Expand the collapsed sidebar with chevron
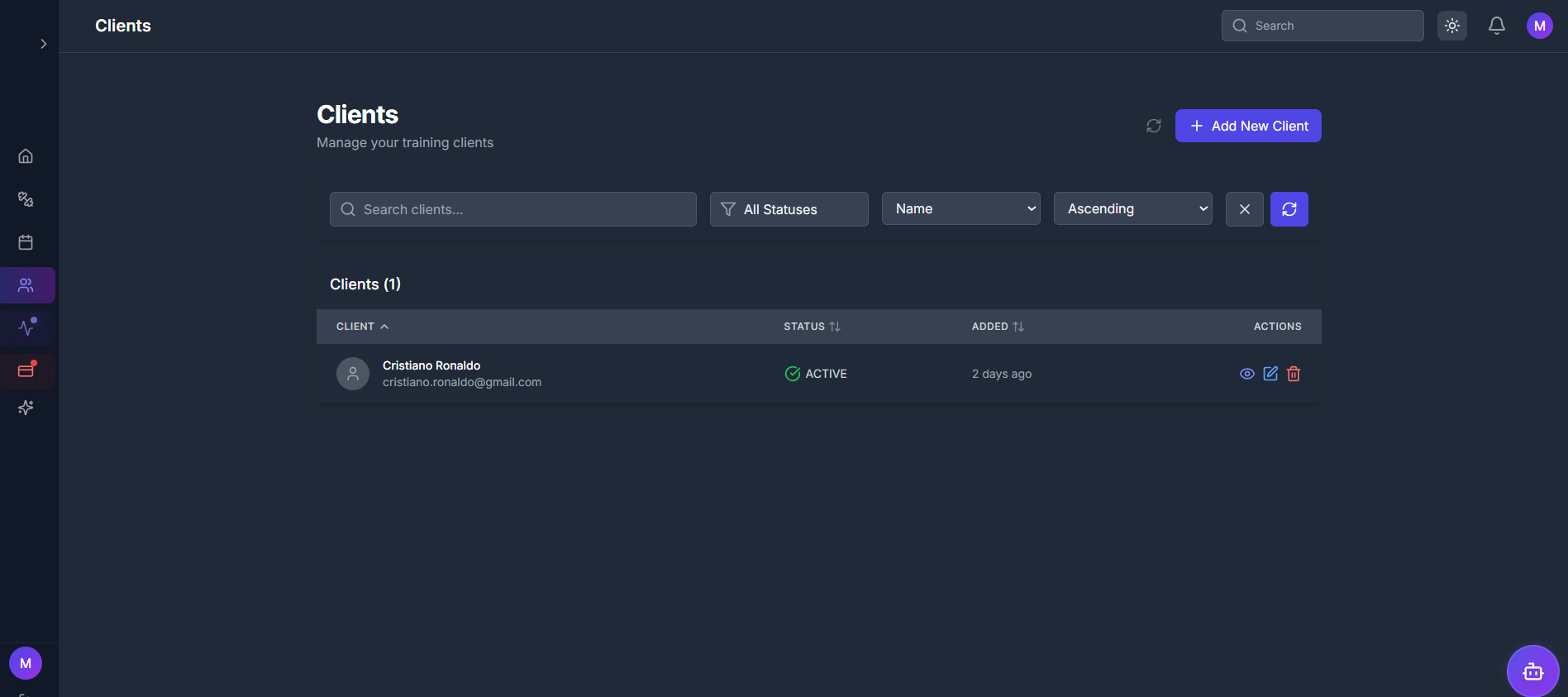This screenshot has width=1568, height=697. click(44, 44)
